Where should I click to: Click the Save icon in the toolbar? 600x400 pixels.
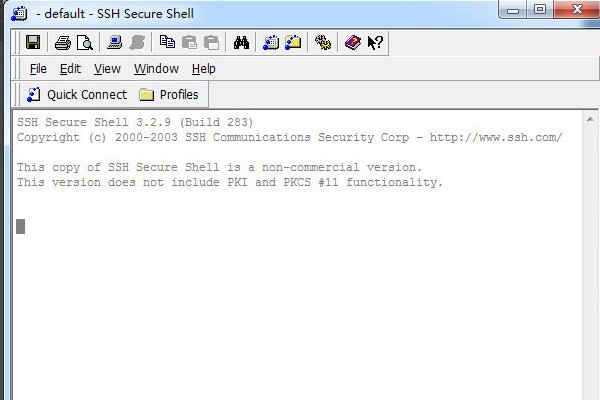click(32, 42)
